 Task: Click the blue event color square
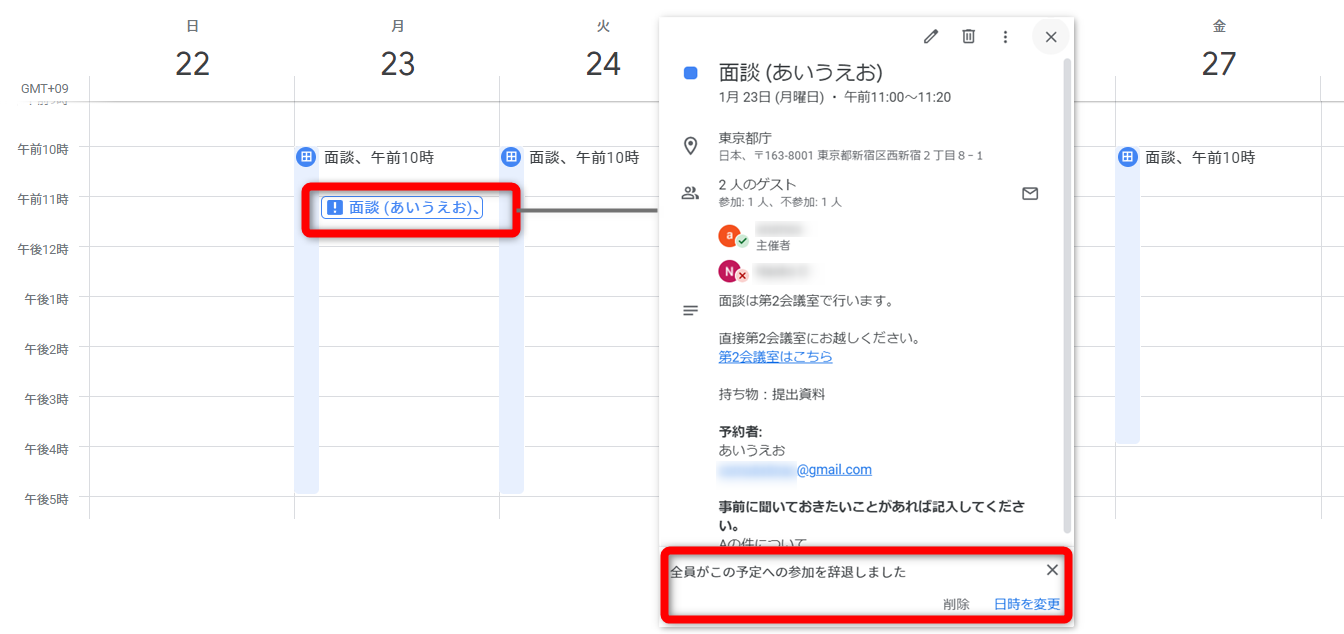690,73
